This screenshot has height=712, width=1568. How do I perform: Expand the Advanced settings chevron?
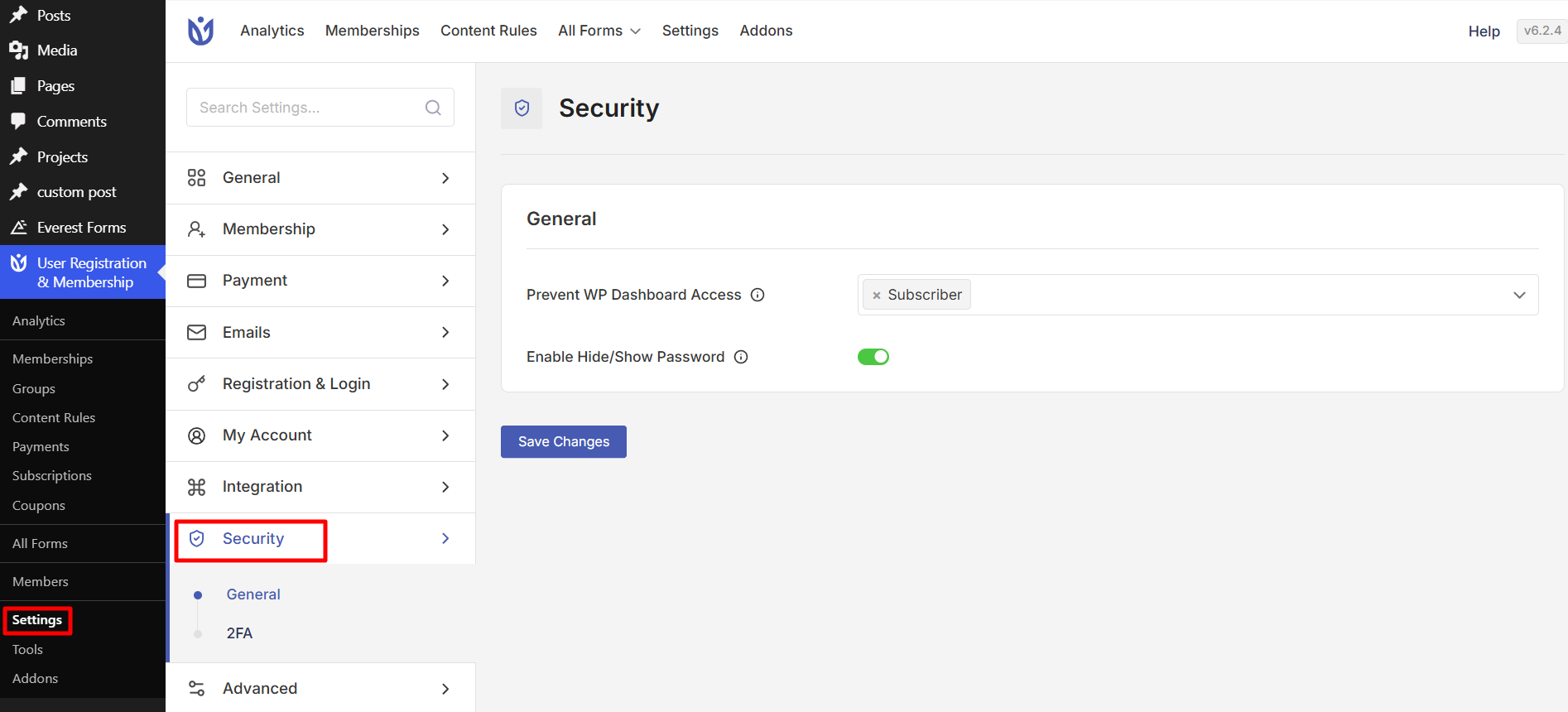(x=445, y=689)
